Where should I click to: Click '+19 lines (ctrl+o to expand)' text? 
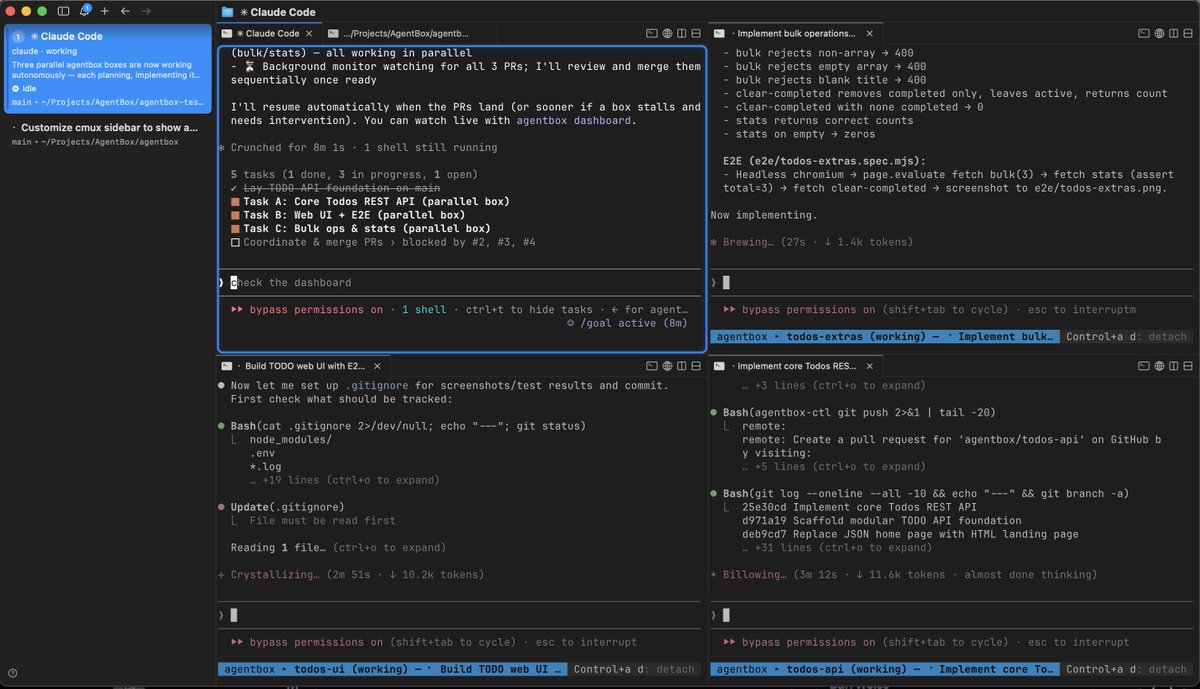(x=346, y=480)
